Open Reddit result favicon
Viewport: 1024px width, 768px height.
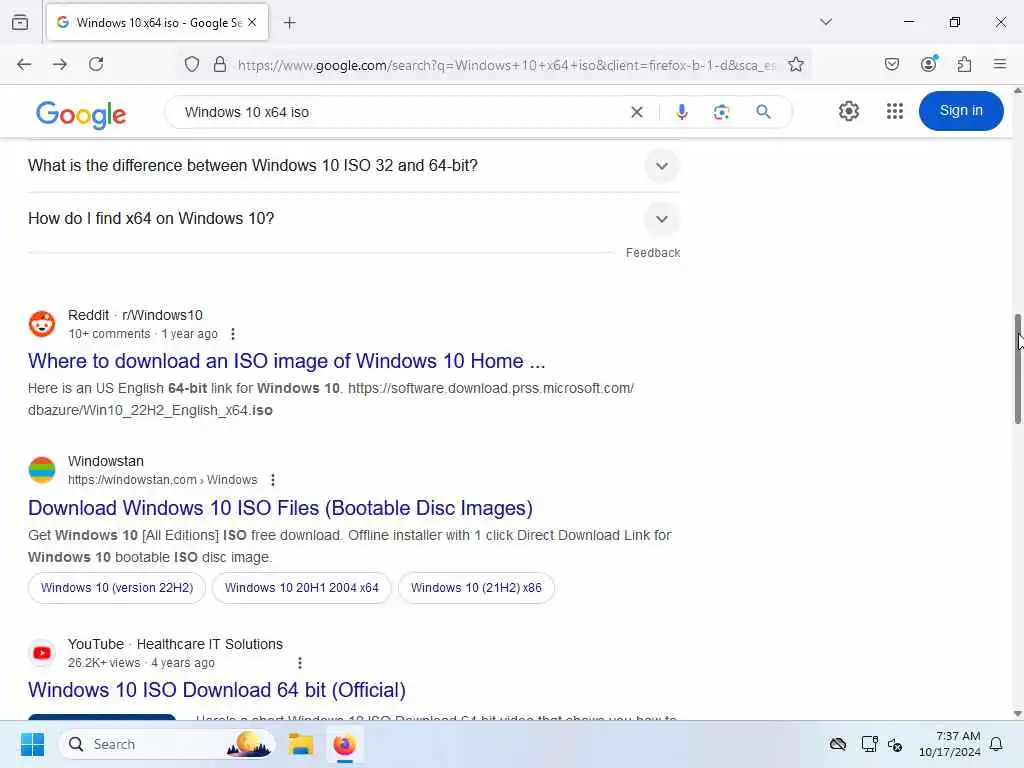pos(42,324)
